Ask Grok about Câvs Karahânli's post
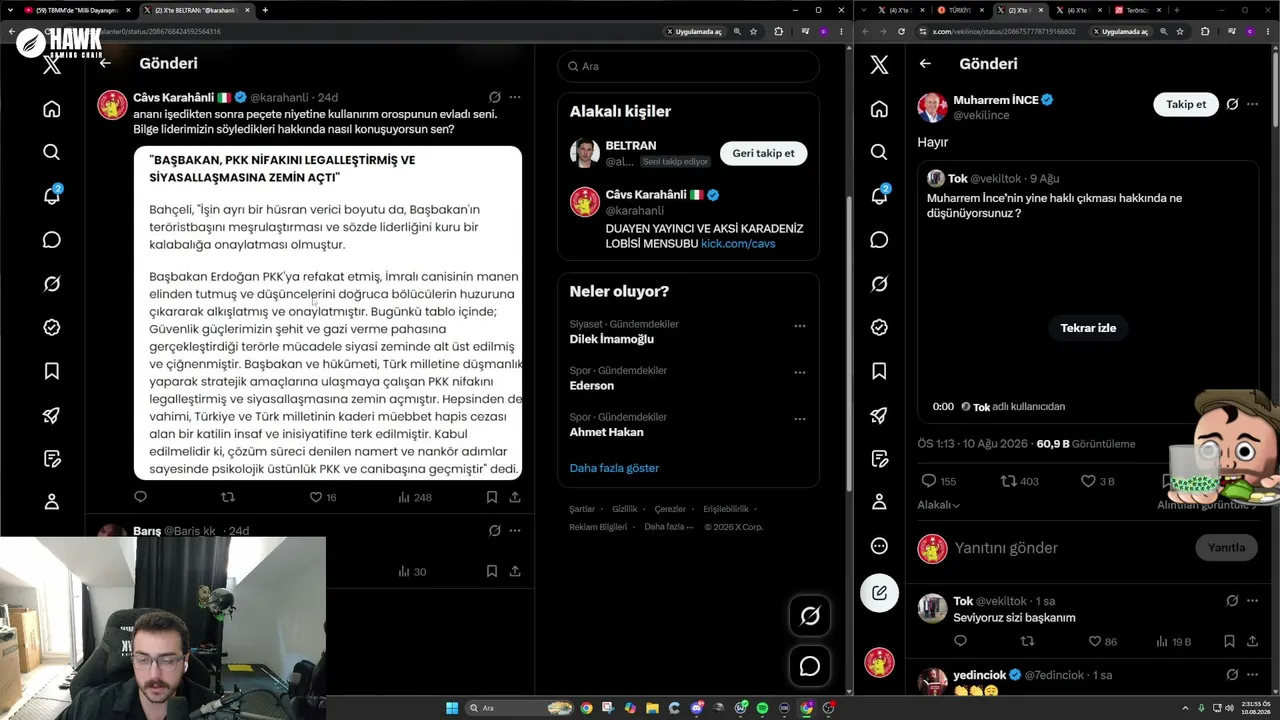Image resolution: width=1280 pixels, height=720 pixels. [494, 98]
